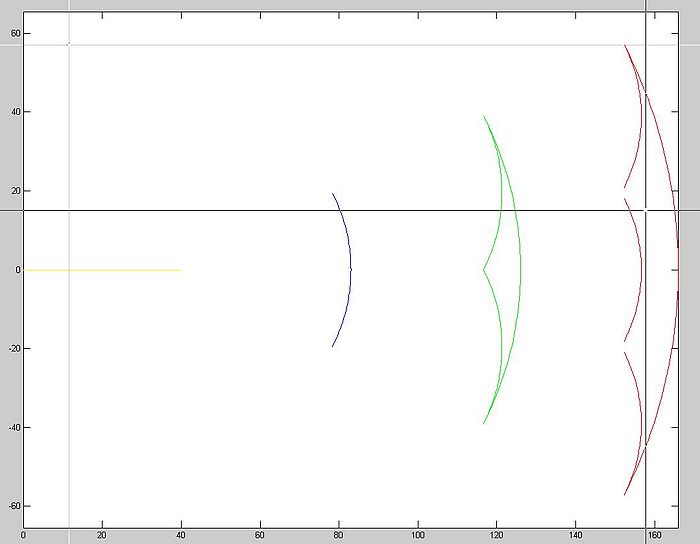
Task: Click intersection of white vertical and horizontal lines
Action: click(x=68, y=44)
